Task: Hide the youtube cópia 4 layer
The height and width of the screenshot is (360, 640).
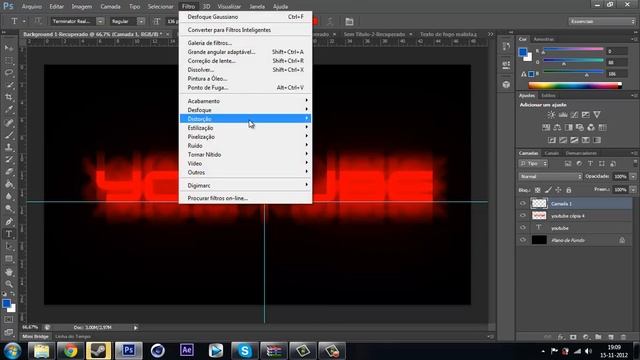Action: click(x=523, y=216)
